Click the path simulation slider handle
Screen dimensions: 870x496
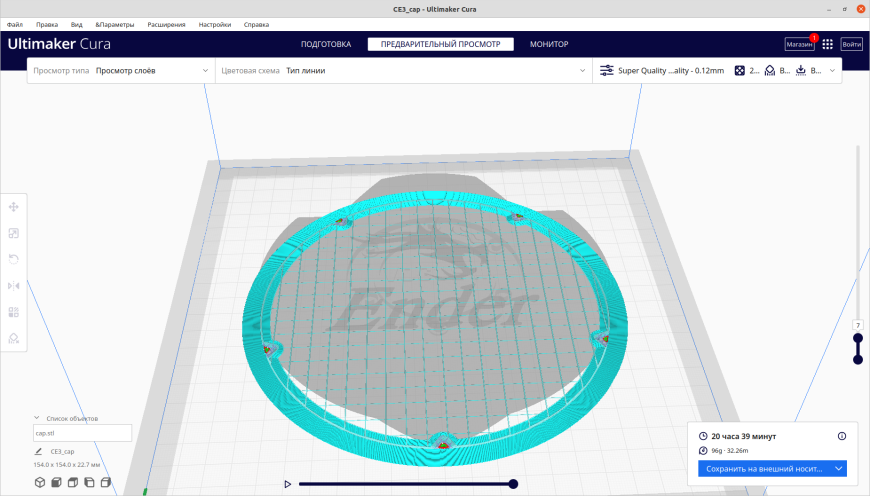(x=513, y=484)
